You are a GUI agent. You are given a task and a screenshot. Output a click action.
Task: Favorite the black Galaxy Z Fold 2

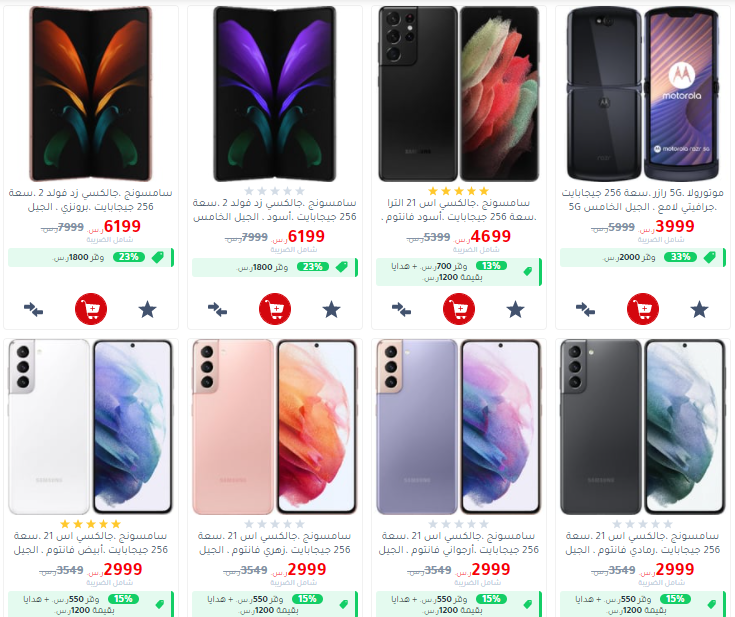click(331, 309)
